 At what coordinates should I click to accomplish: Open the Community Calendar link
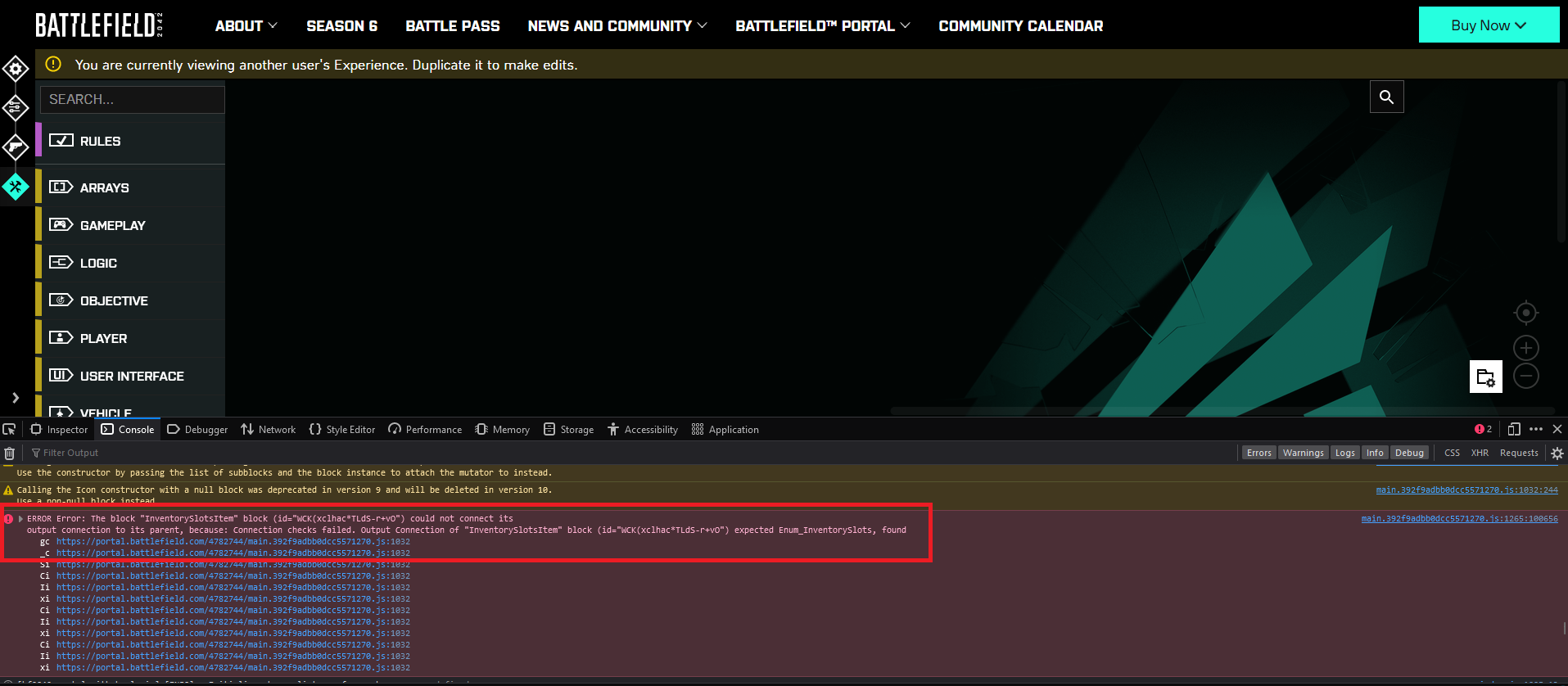point(1020,26)
